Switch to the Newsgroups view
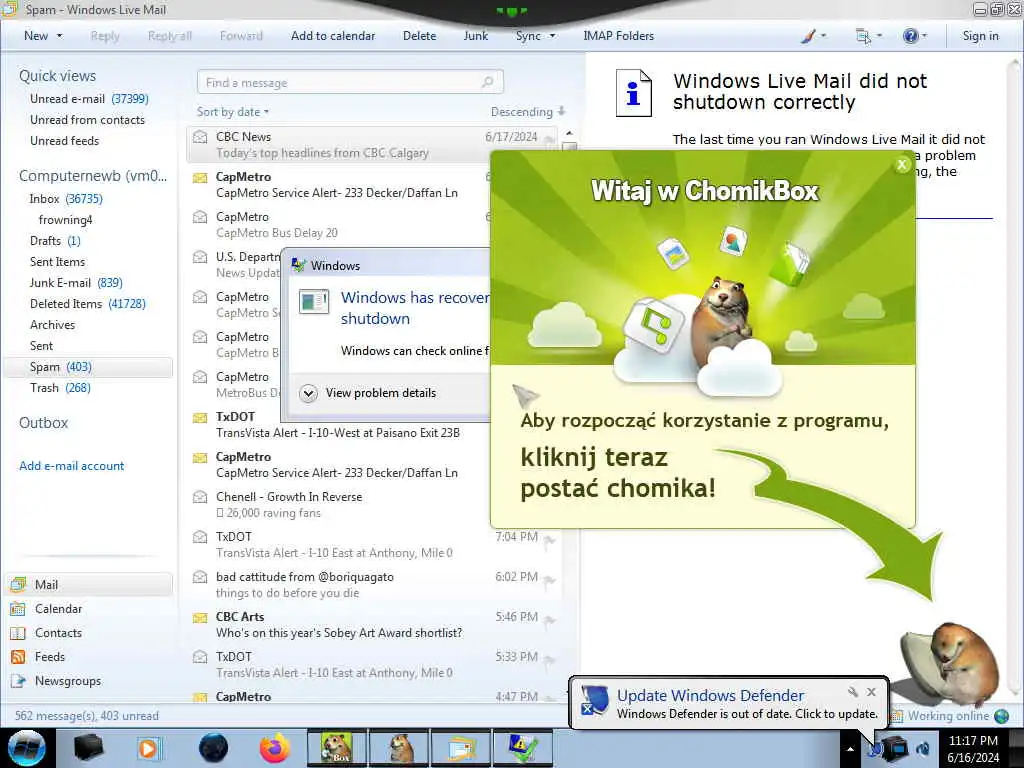1024x768 pixels. click(68, 680)
